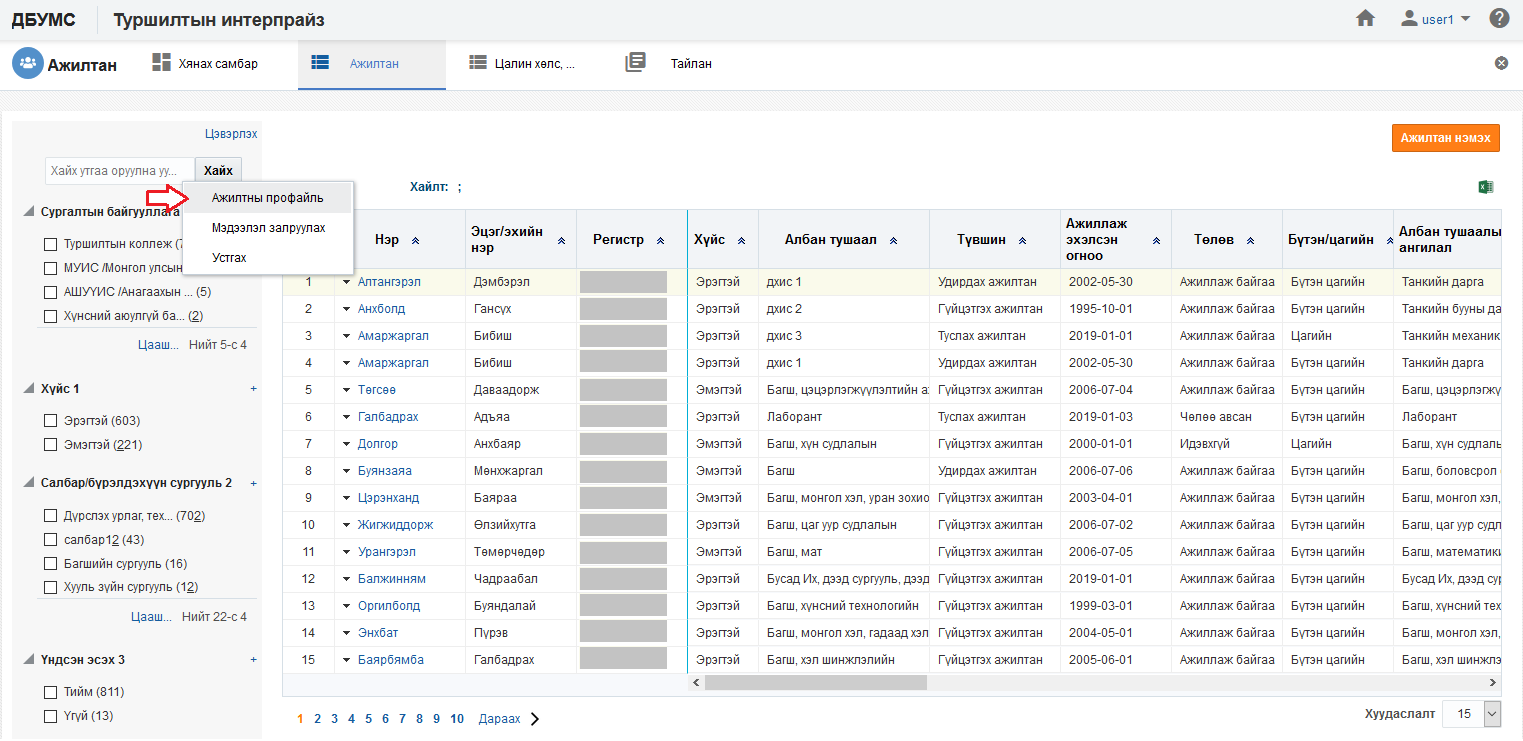The image size is (1523, 741).
Task: Export table using the Excel icon
Action: (x=1486, y=187)
